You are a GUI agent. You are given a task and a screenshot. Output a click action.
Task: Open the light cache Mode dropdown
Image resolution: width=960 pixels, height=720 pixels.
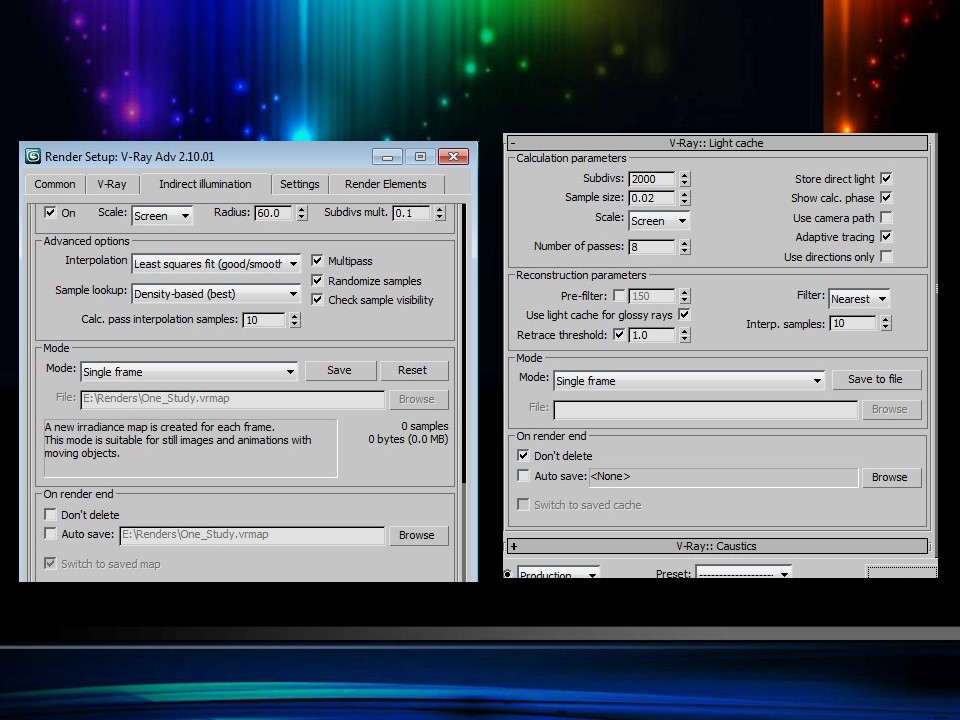point(689,381)
